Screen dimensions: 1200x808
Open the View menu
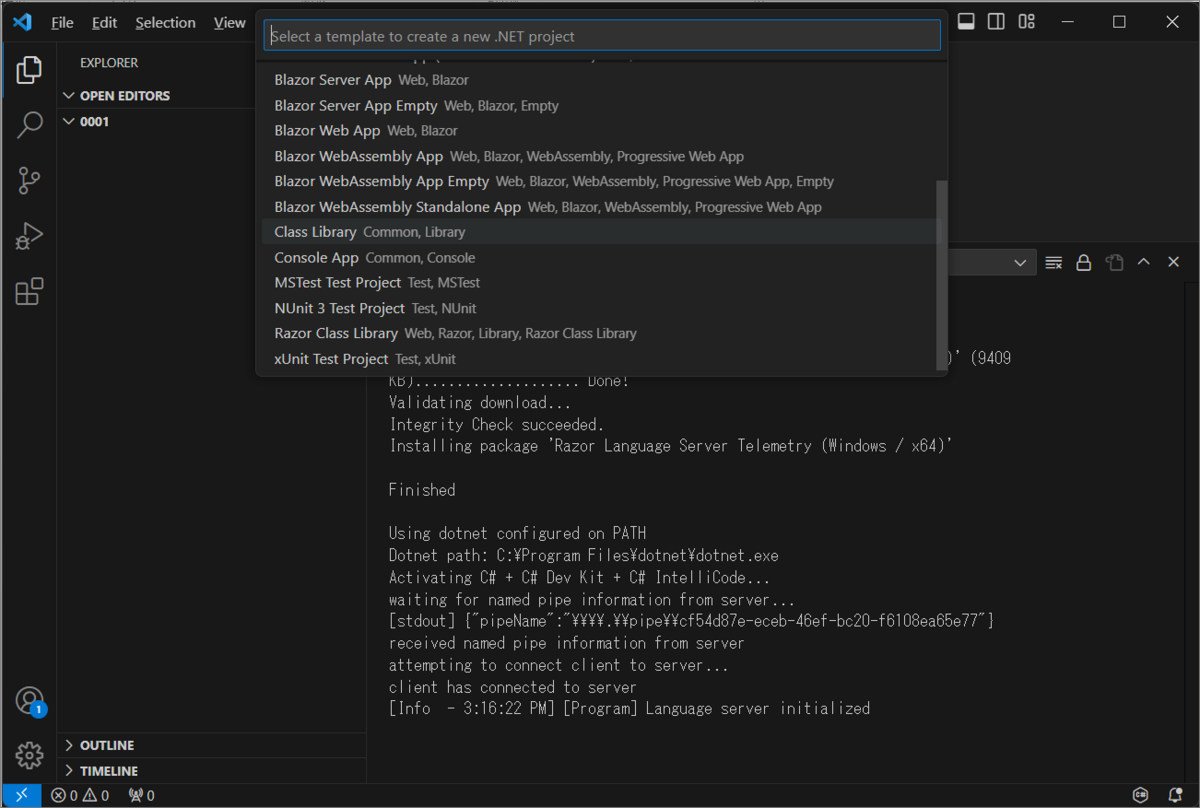(229, 22)
